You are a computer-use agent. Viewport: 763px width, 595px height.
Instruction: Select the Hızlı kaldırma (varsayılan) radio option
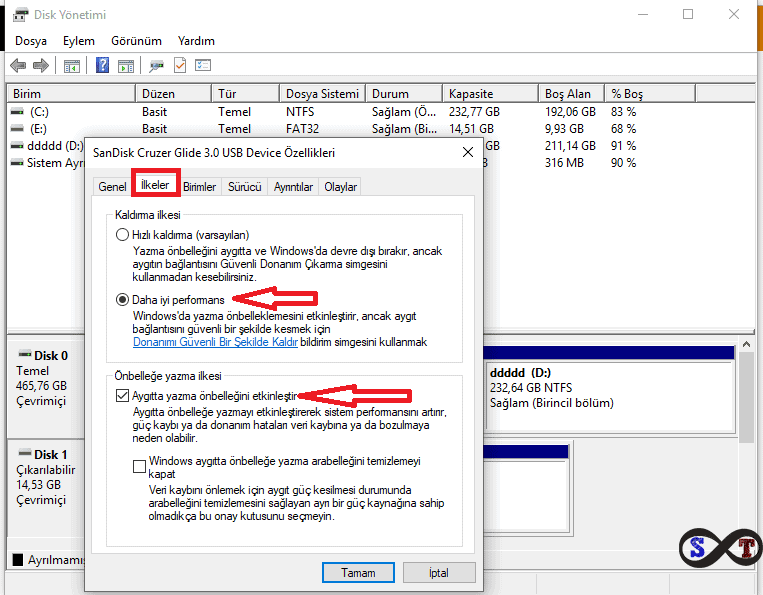[123, 235]
